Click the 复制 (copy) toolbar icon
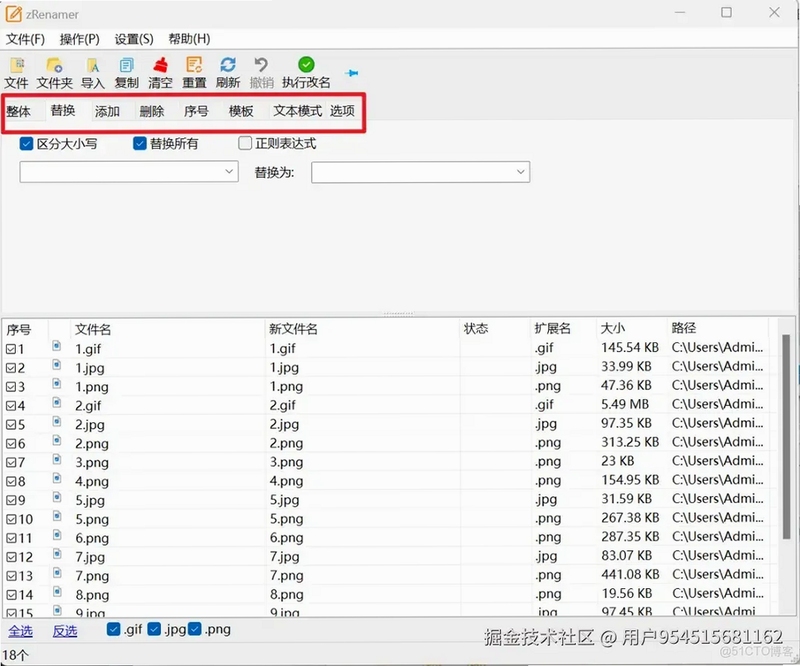This screenshot has height=666, width=800. 127,65
